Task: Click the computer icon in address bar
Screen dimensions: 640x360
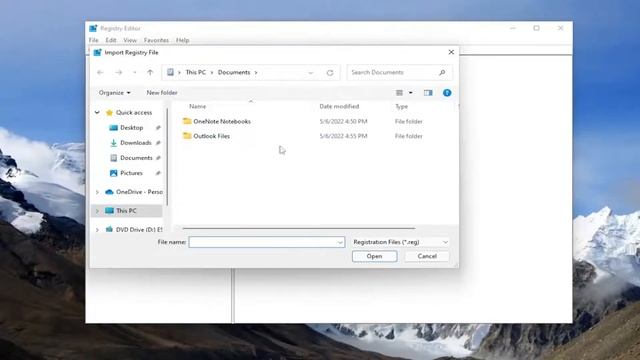Action: point(170,72)
